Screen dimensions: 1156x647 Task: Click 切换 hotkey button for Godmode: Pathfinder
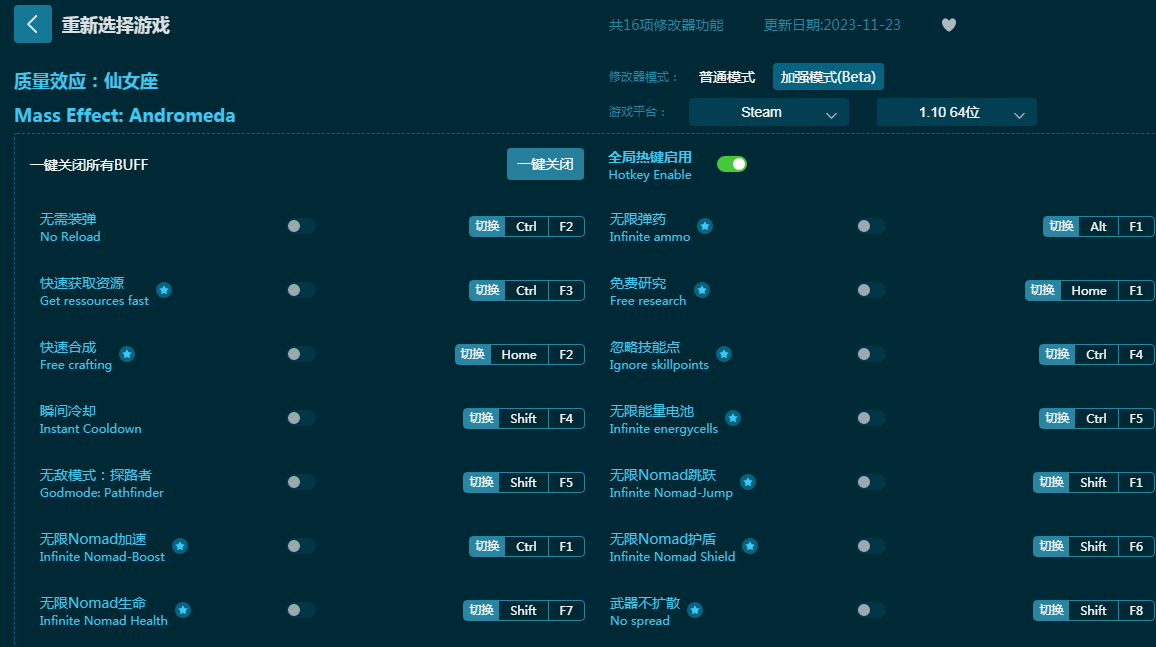481,483
